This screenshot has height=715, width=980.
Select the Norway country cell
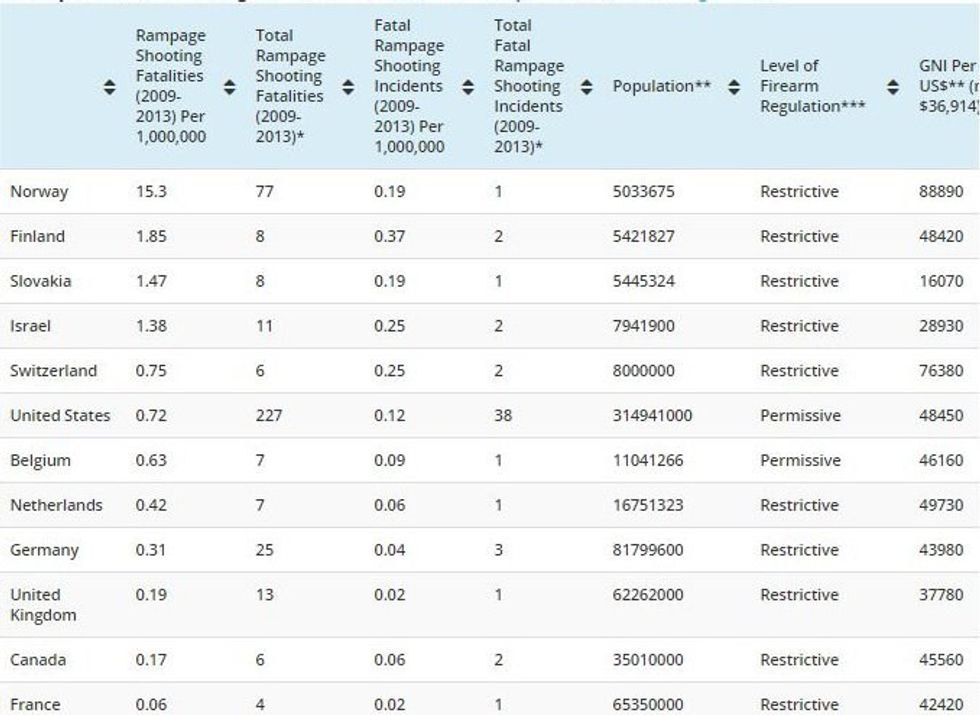coord(39,191)
